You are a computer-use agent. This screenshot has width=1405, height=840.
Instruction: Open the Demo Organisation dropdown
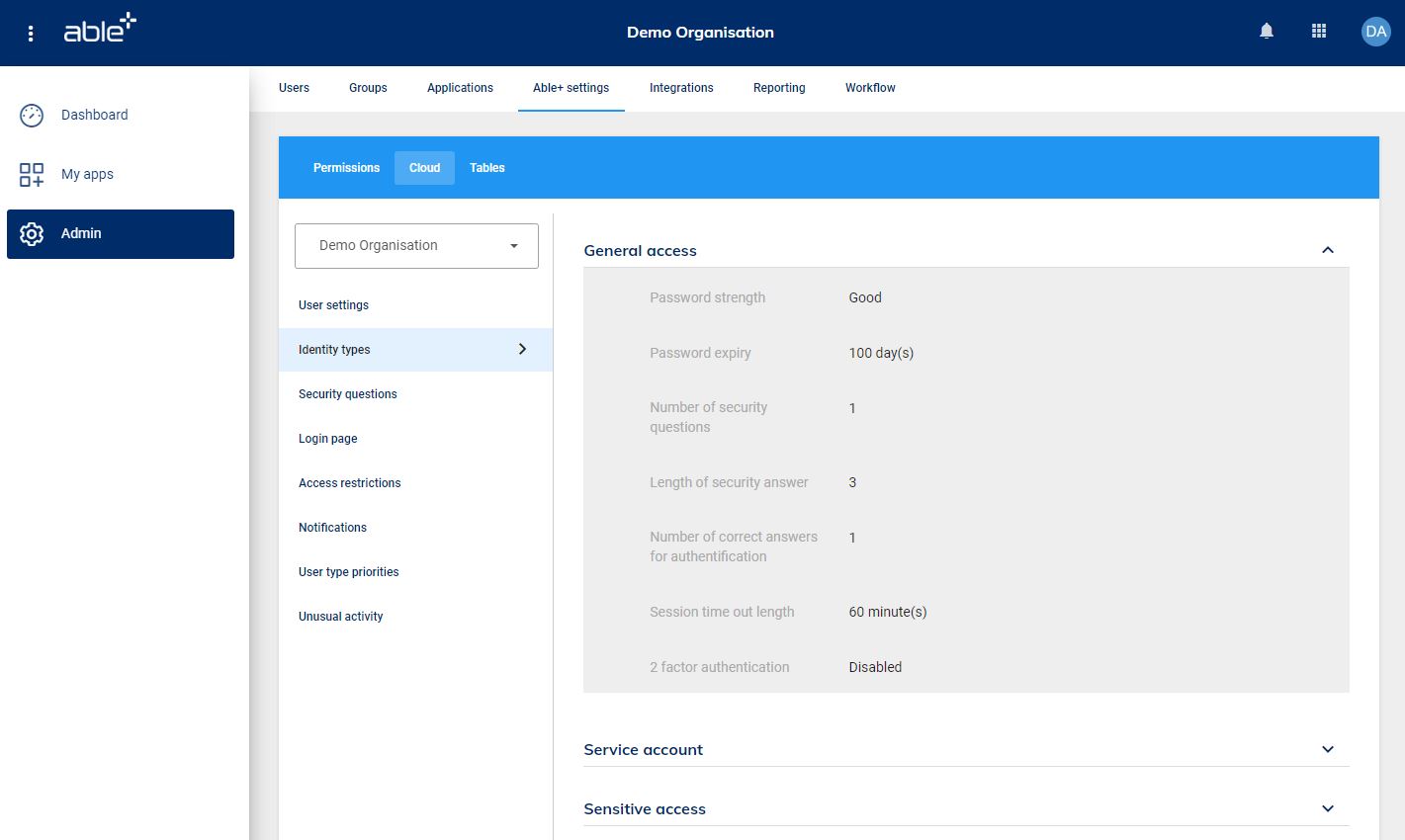point(416,246)
